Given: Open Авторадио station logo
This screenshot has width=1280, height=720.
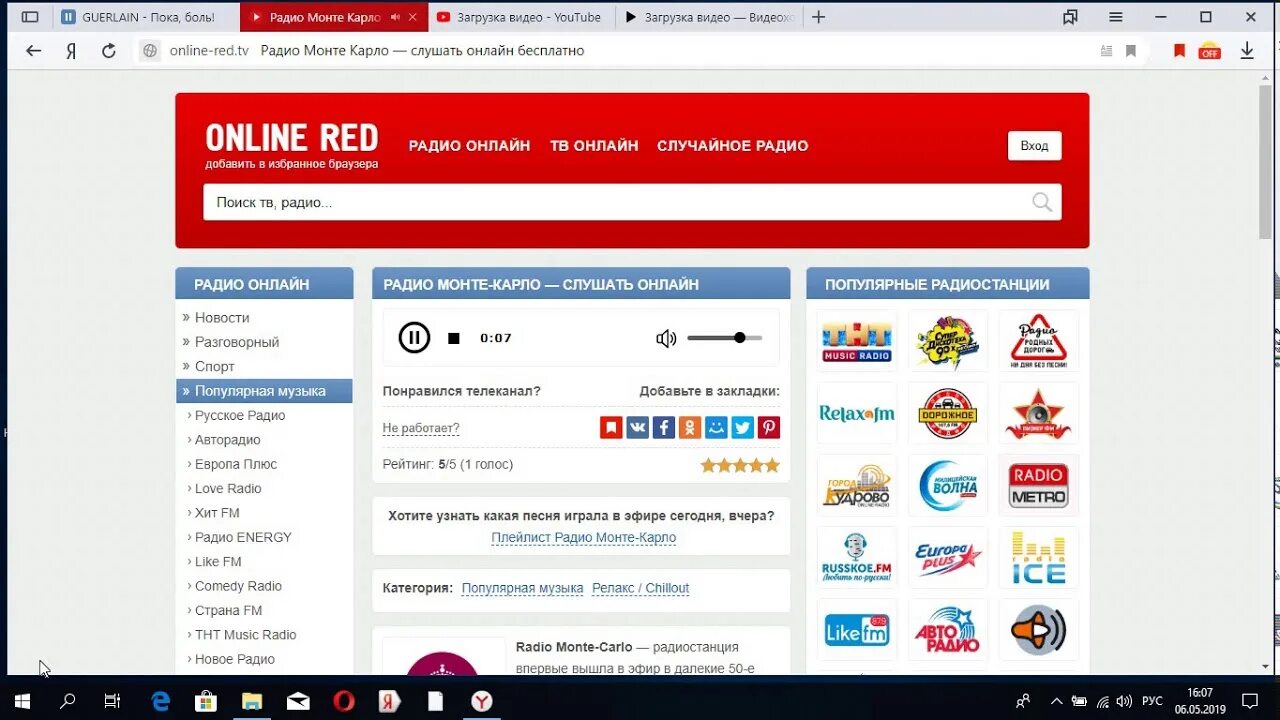Looking at the screenshot, I should (947, 630).
